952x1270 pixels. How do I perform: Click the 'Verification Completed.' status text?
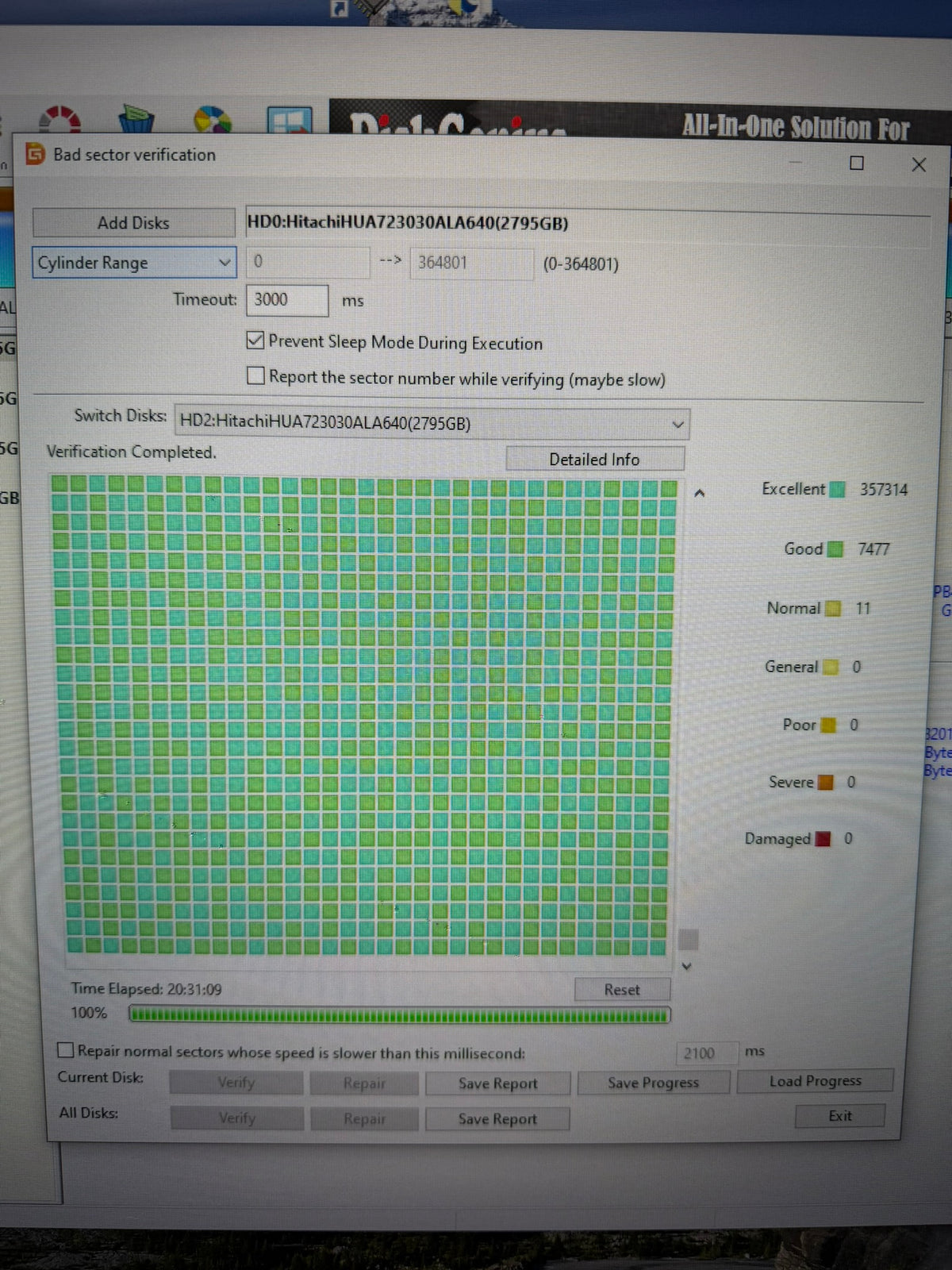tap(131, 451)
